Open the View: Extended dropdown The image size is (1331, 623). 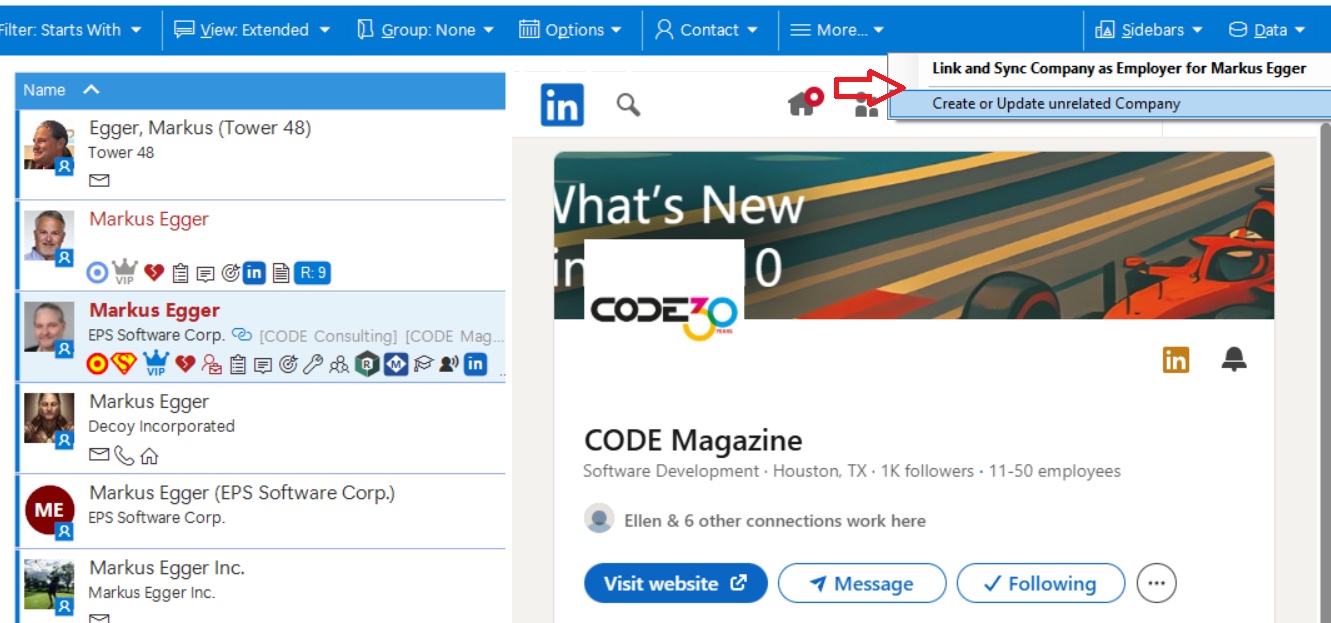point(252,30)
